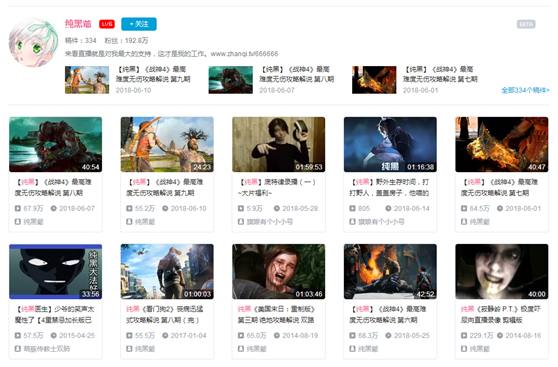Click the 粉丝: 192.8万 follower count
558x367 pixels.
tap(126, 41)
